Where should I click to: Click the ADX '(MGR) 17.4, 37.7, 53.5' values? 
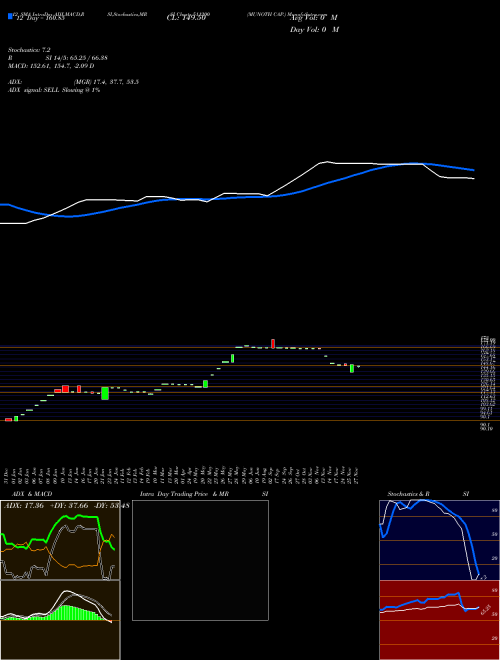click(x=106, y=82)
